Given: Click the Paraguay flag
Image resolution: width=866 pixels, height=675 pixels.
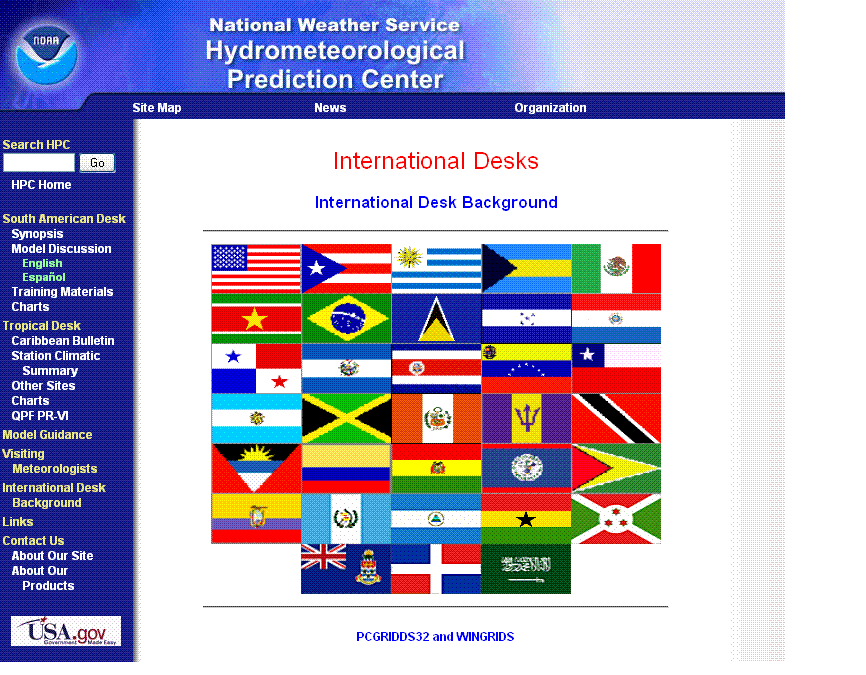Looking at the screenshot, I should (x=616, y=319).
